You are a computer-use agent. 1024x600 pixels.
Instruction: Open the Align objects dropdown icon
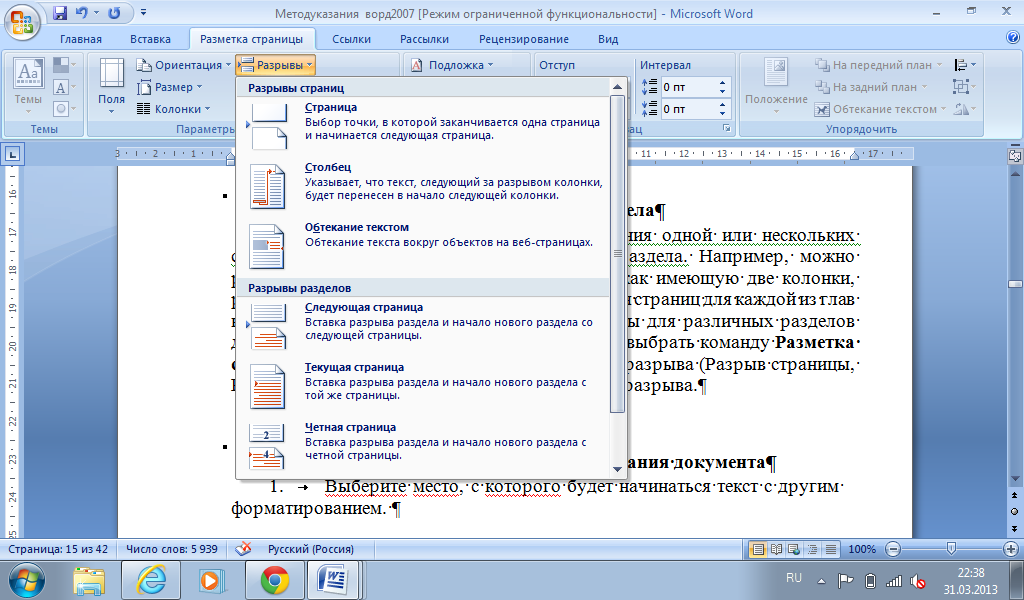click(965, 65)
